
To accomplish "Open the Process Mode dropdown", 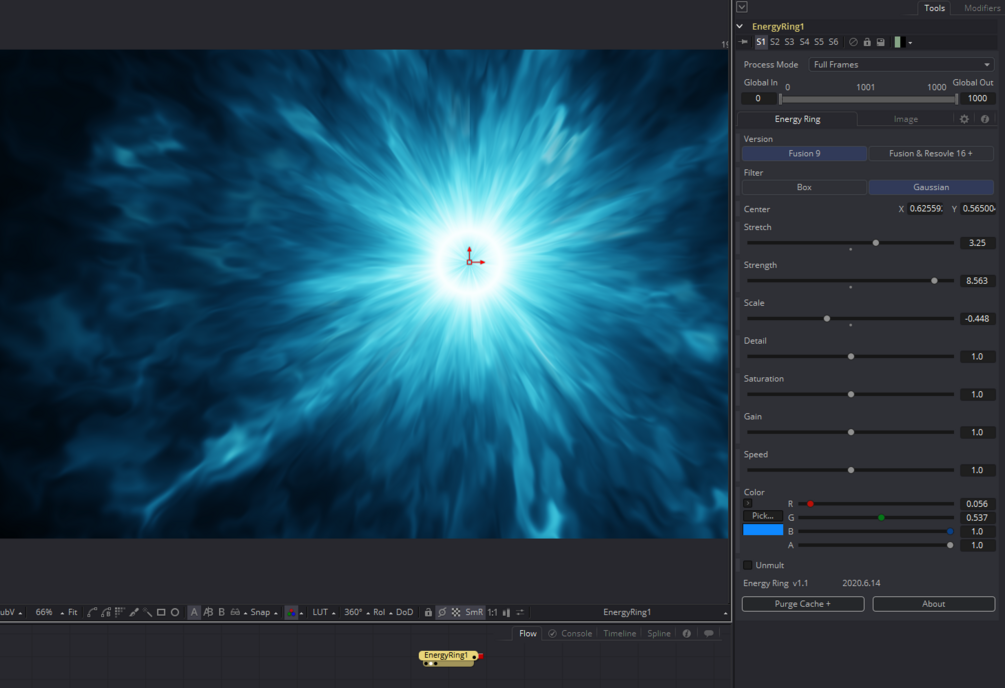I will (901, 65).
